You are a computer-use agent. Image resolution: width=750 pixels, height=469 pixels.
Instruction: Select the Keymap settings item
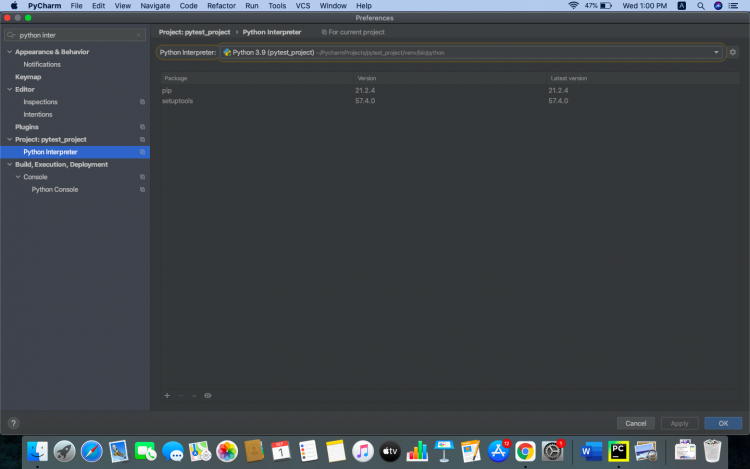pyautogui.click(x=28, y=76)
